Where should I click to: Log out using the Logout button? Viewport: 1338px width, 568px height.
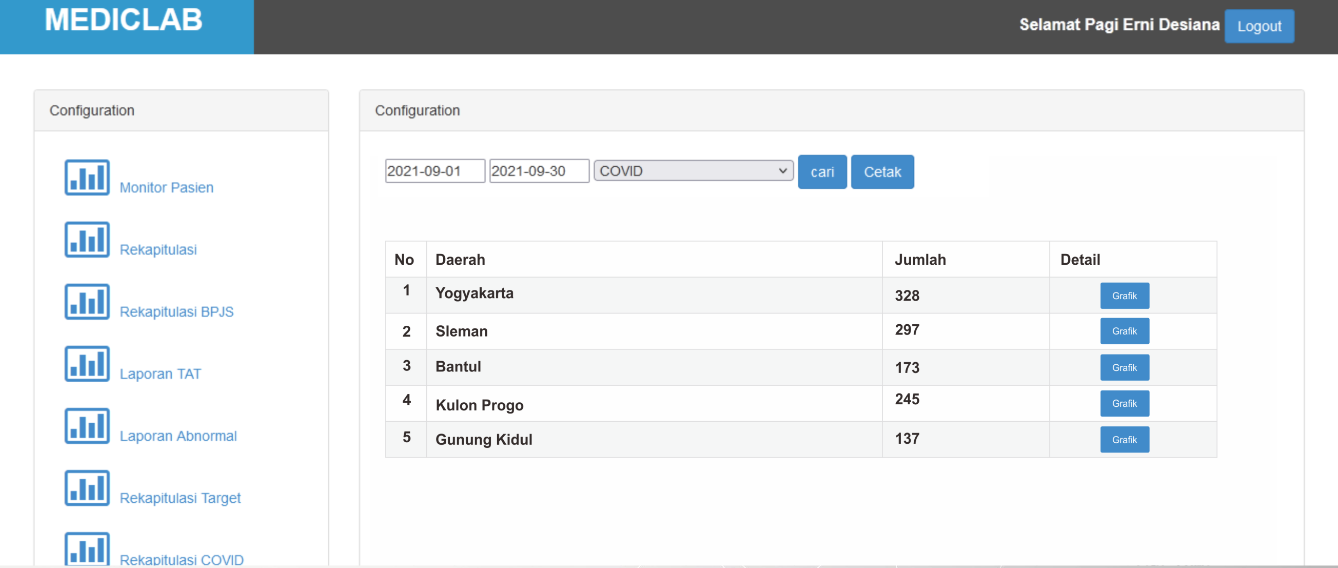[x=1259, y=26]
